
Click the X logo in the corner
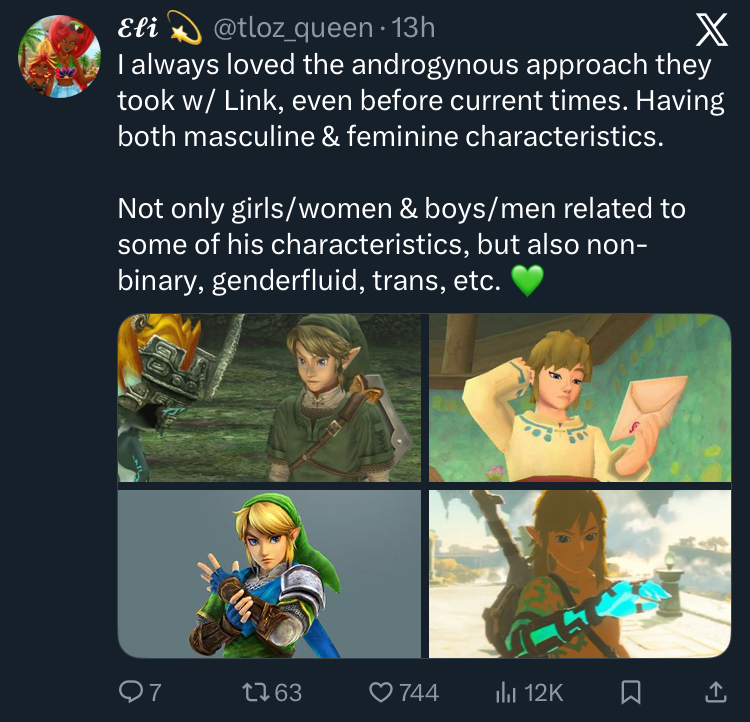710,32
